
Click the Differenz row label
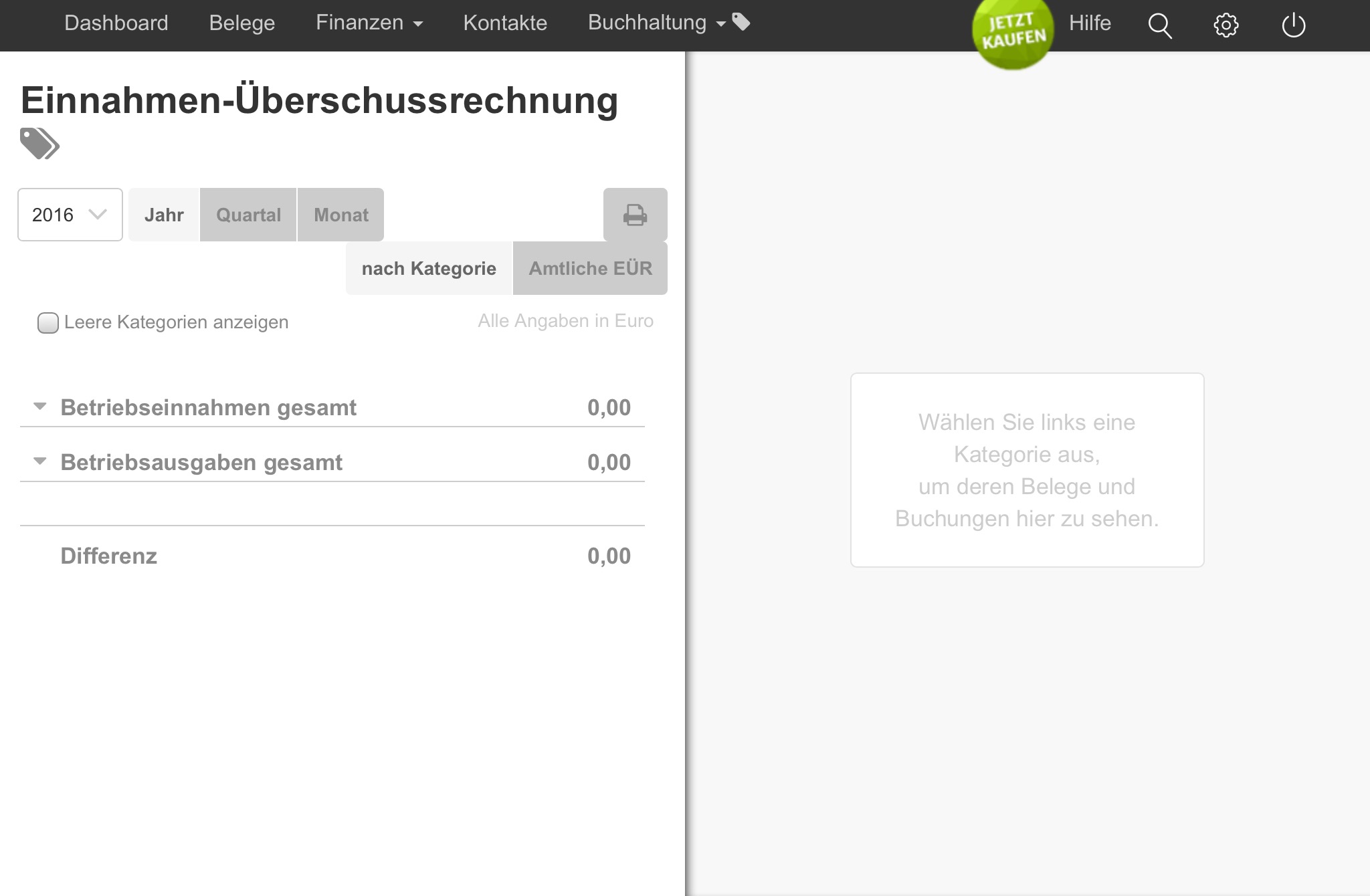(109, 556)
